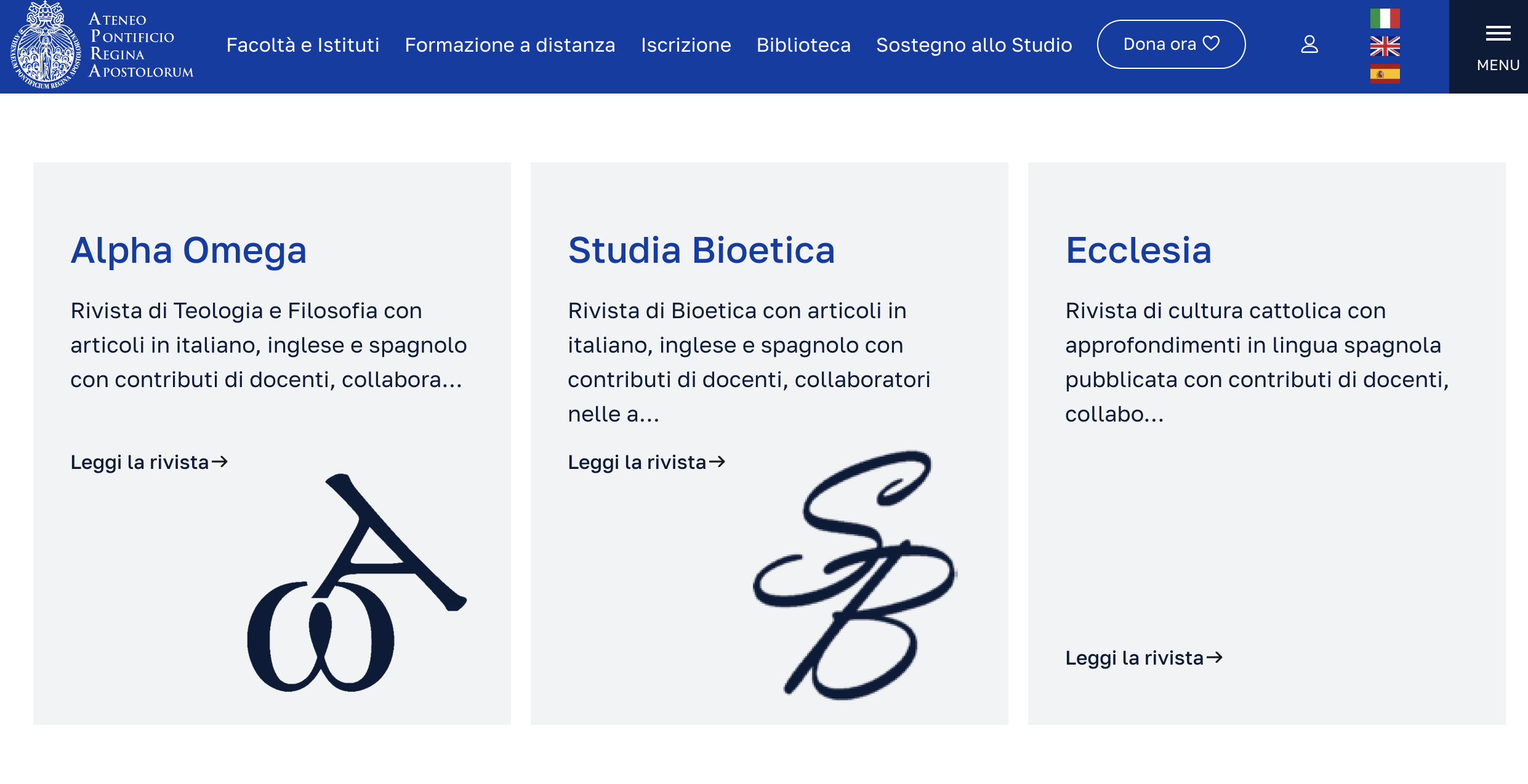
Task: Open the Studia Bioetica heading
Action: click(701, 250)
